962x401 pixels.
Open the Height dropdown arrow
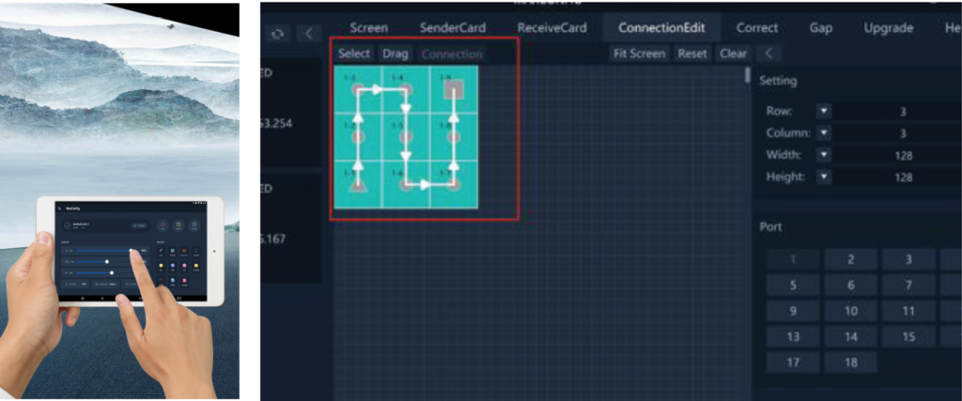pos(824,177)
